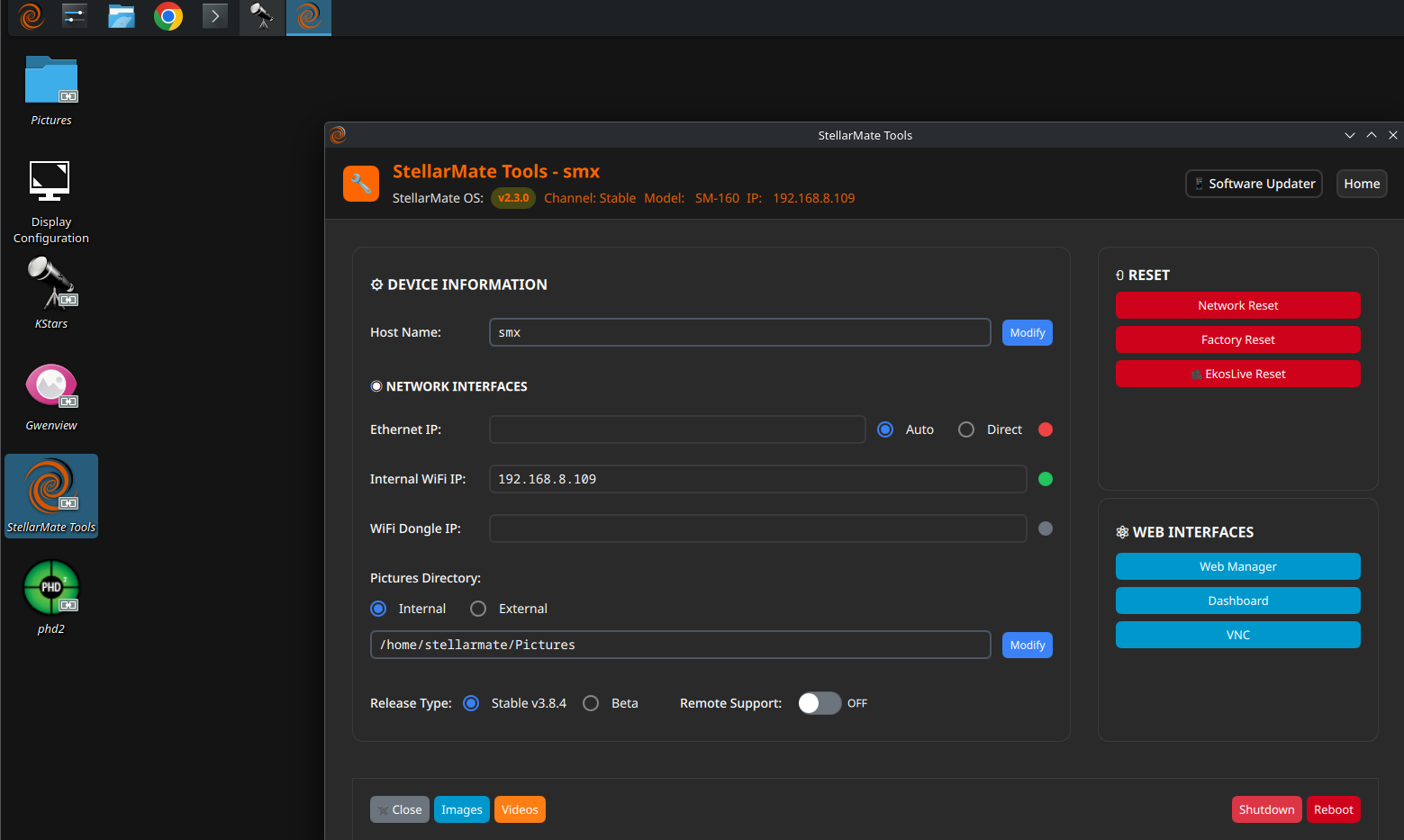Click the EkosLive Reset button
Screen dimensions: 1404x840
pyautogui.click(x=1238, y=374)
